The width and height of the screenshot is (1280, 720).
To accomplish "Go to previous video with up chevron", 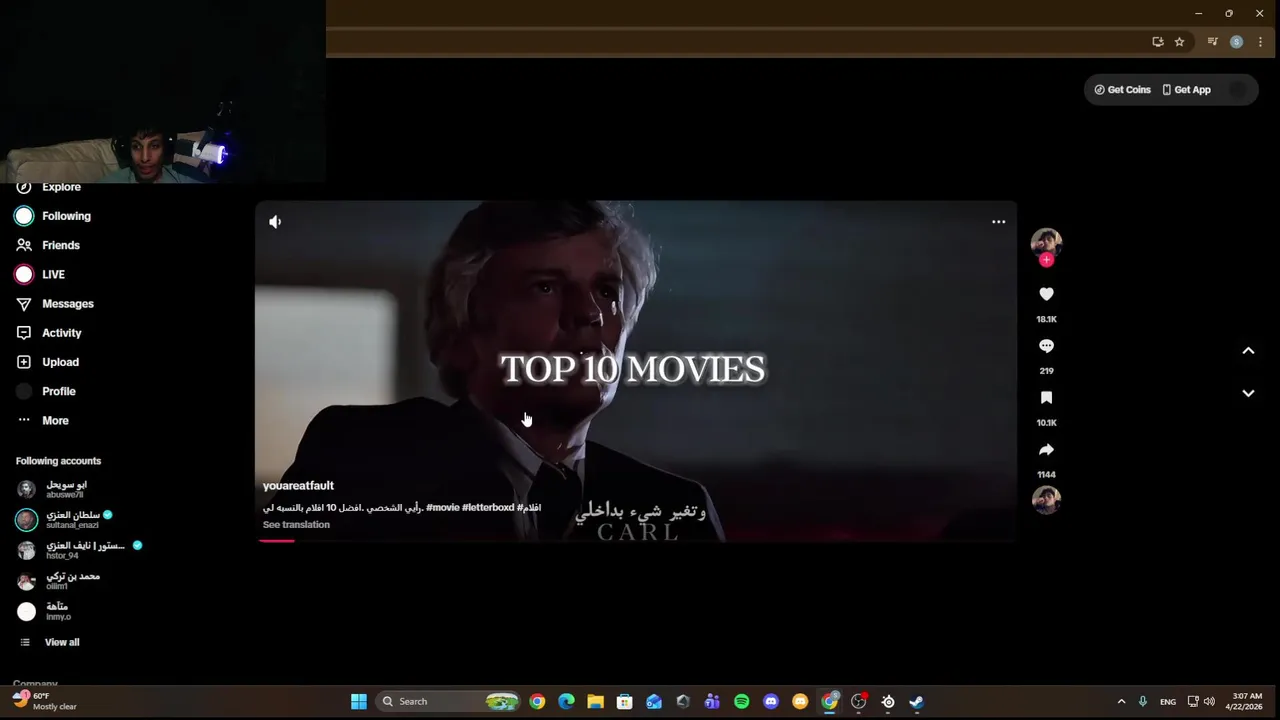I will tap(1248, 351).
